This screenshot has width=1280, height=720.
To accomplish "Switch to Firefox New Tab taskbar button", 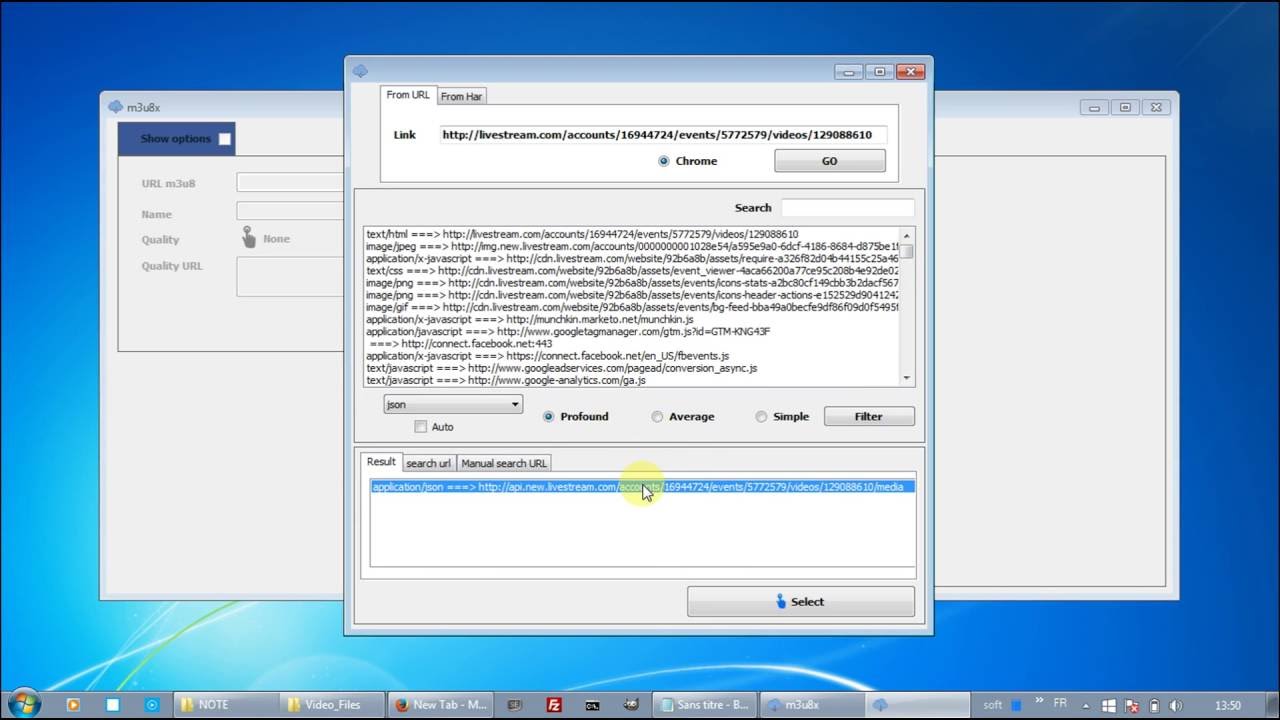I will [440, 705].
